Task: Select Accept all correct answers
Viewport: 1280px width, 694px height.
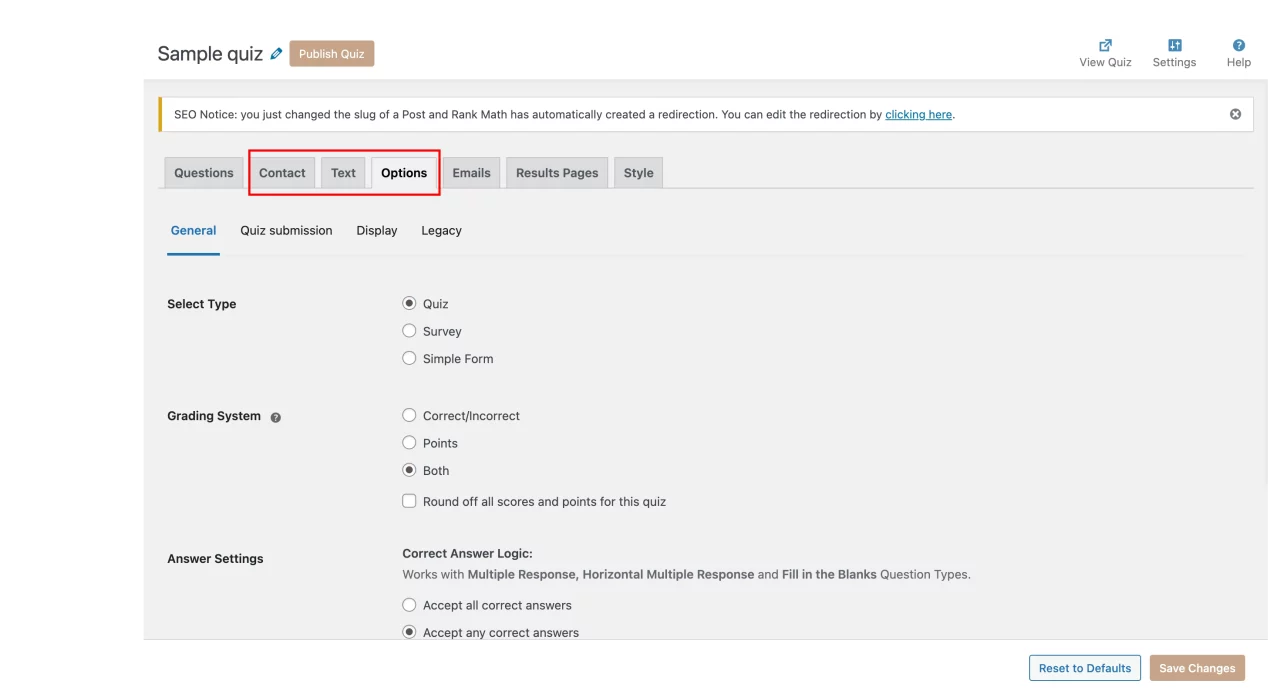Action: point(409,605)
